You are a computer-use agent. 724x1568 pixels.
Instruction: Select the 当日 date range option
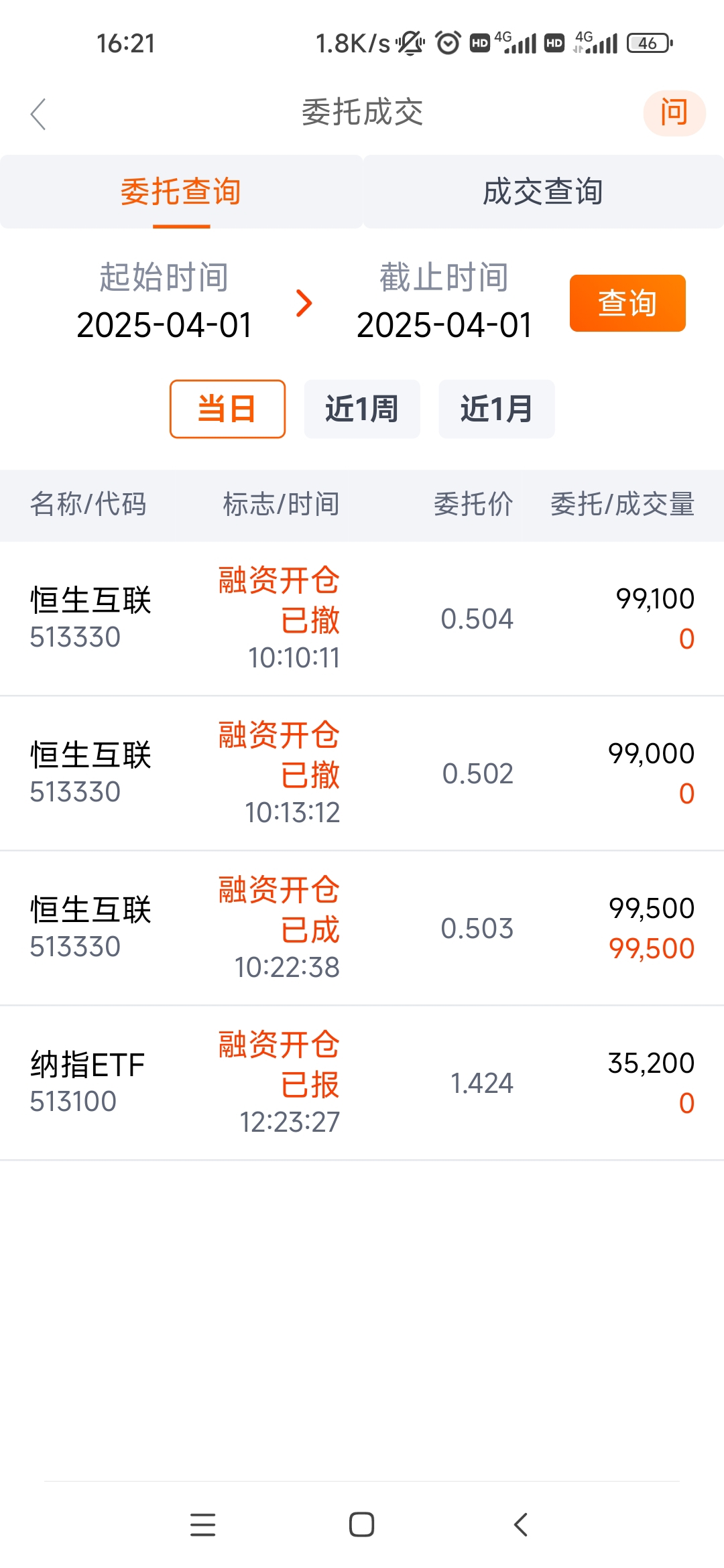click(227, 409)
